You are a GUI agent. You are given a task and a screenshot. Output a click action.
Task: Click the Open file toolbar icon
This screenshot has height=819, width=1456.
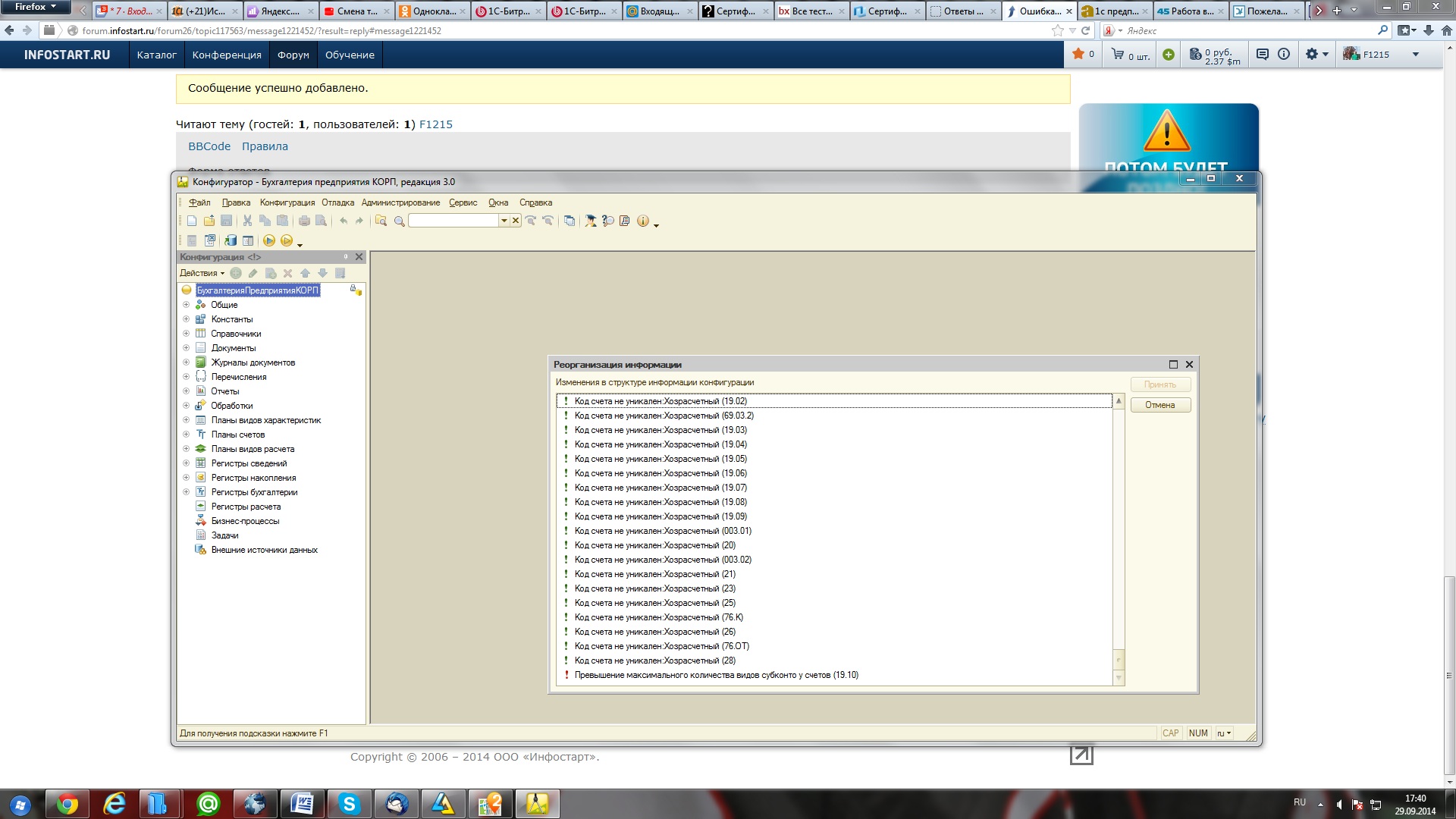tap(209, 221)
